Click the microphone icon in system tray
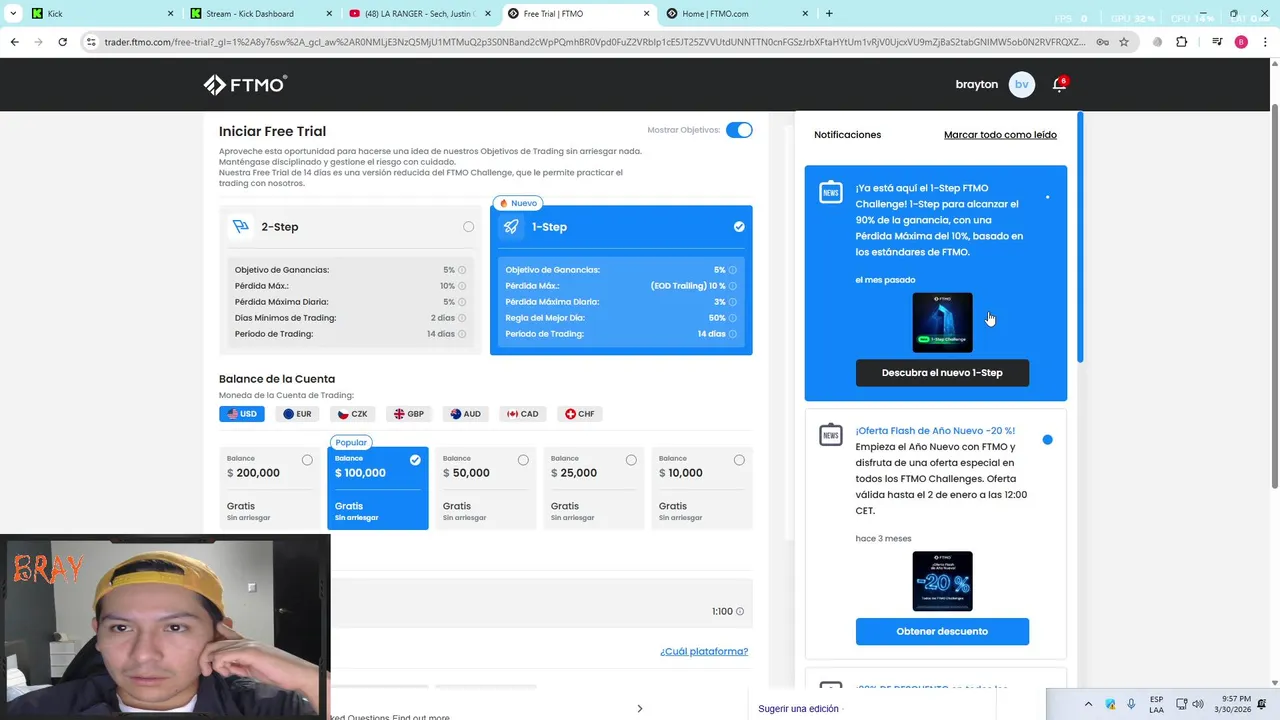1280x720 pixels. click(x=1131, y=704)
